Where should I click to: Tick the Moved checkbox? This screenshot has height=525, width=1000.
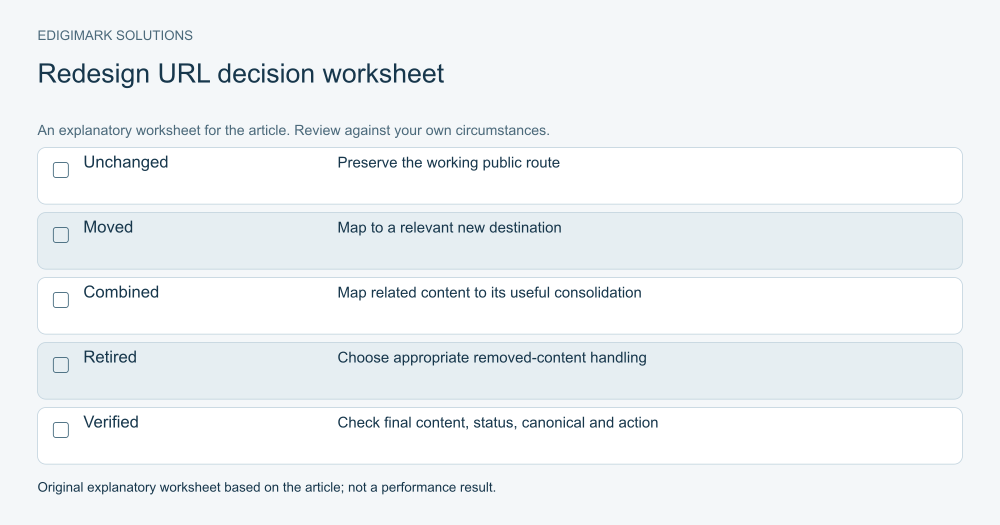(x=61, y=235)
